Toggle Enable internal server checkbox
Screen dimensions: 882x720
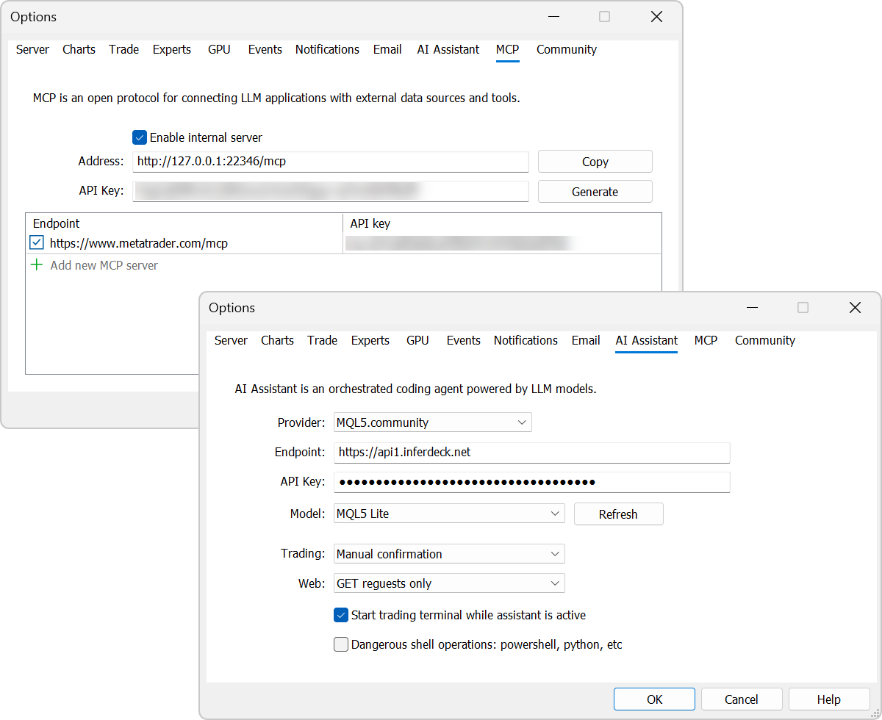click(140, 137)
